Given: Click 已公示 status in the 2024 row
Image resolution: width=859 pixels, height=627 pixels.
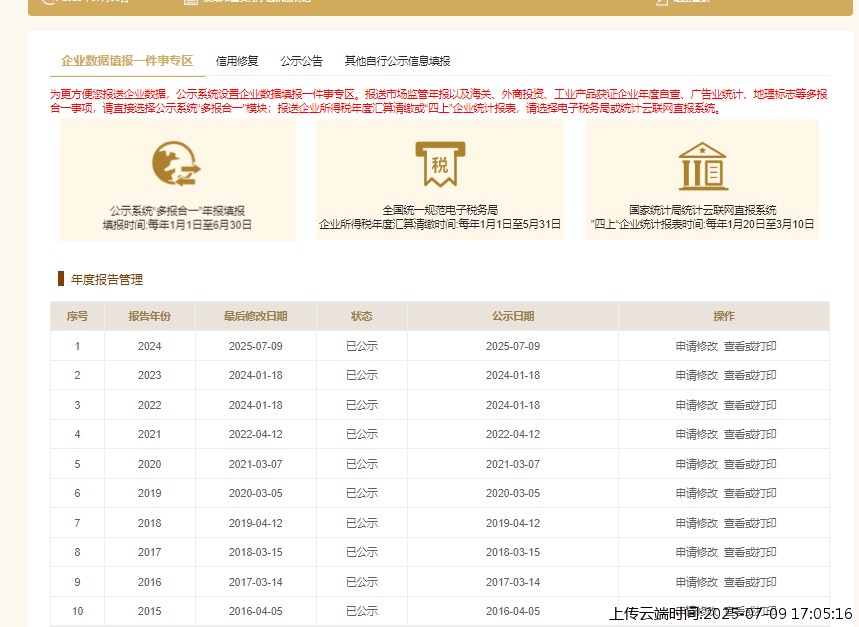Looking at the screenshot, I should [x=362, y=346].
